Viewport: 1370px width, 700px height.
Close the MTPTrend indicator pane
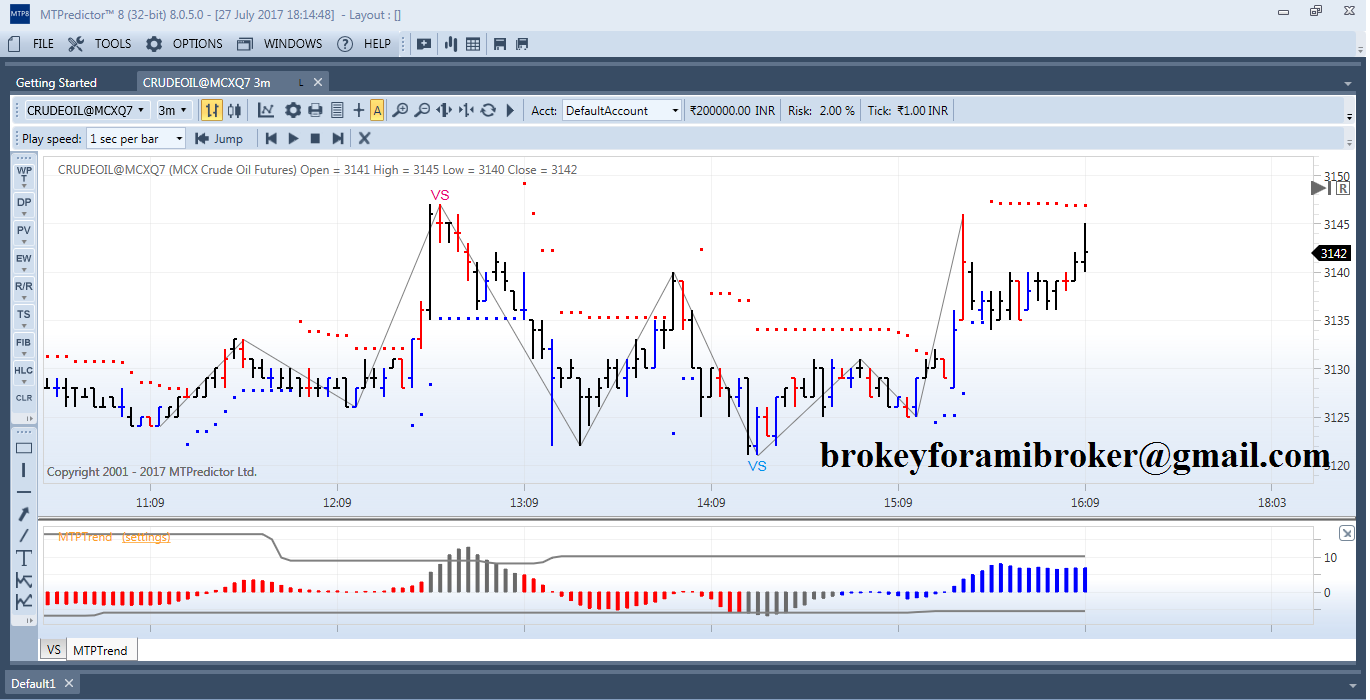coord(1347,533)
